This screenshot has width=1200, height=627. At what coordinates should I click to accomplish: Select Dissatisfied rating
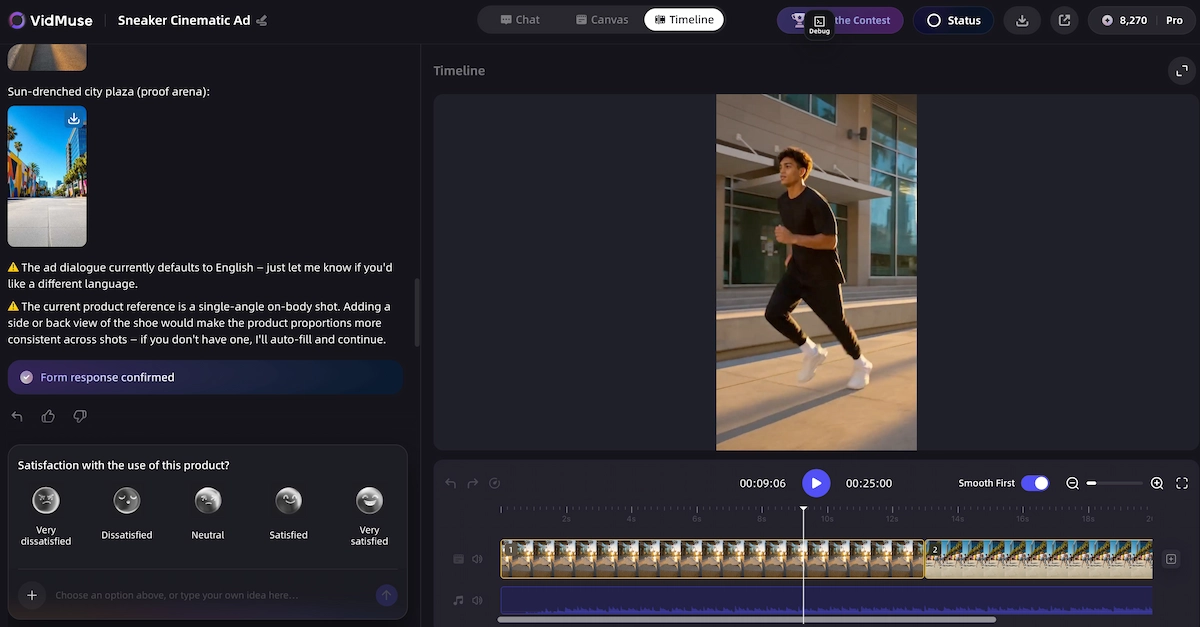tap(127, 514)
